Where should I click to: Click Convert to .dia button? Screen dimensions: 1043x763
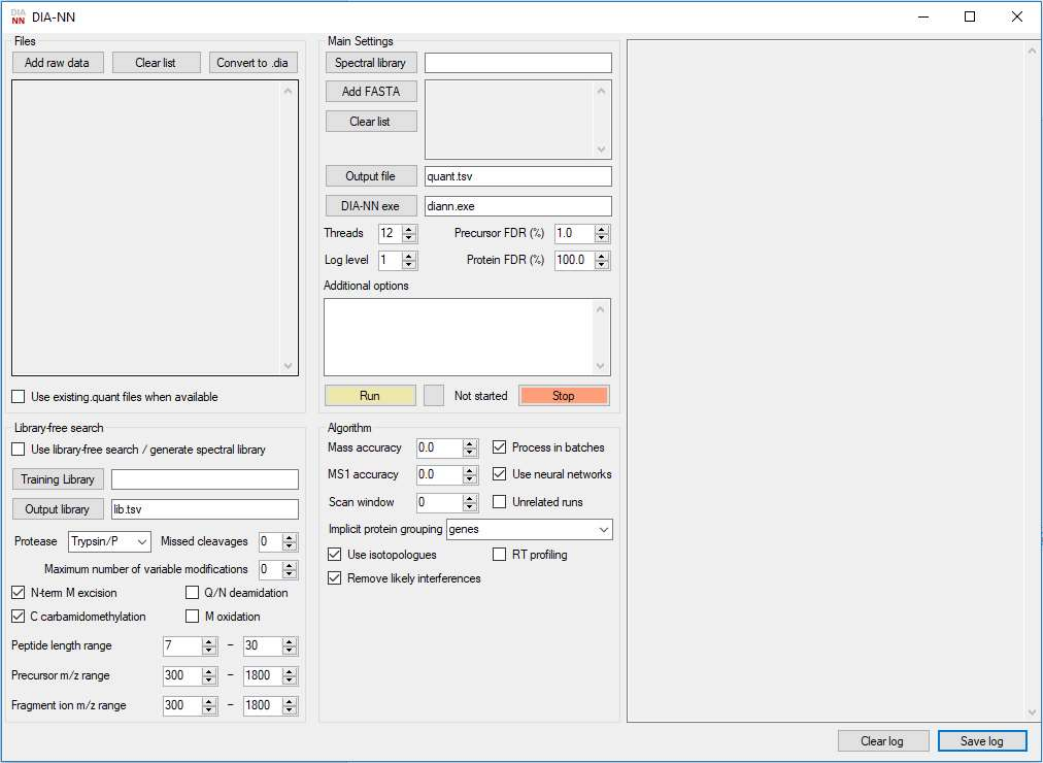[x=253, y=63]
